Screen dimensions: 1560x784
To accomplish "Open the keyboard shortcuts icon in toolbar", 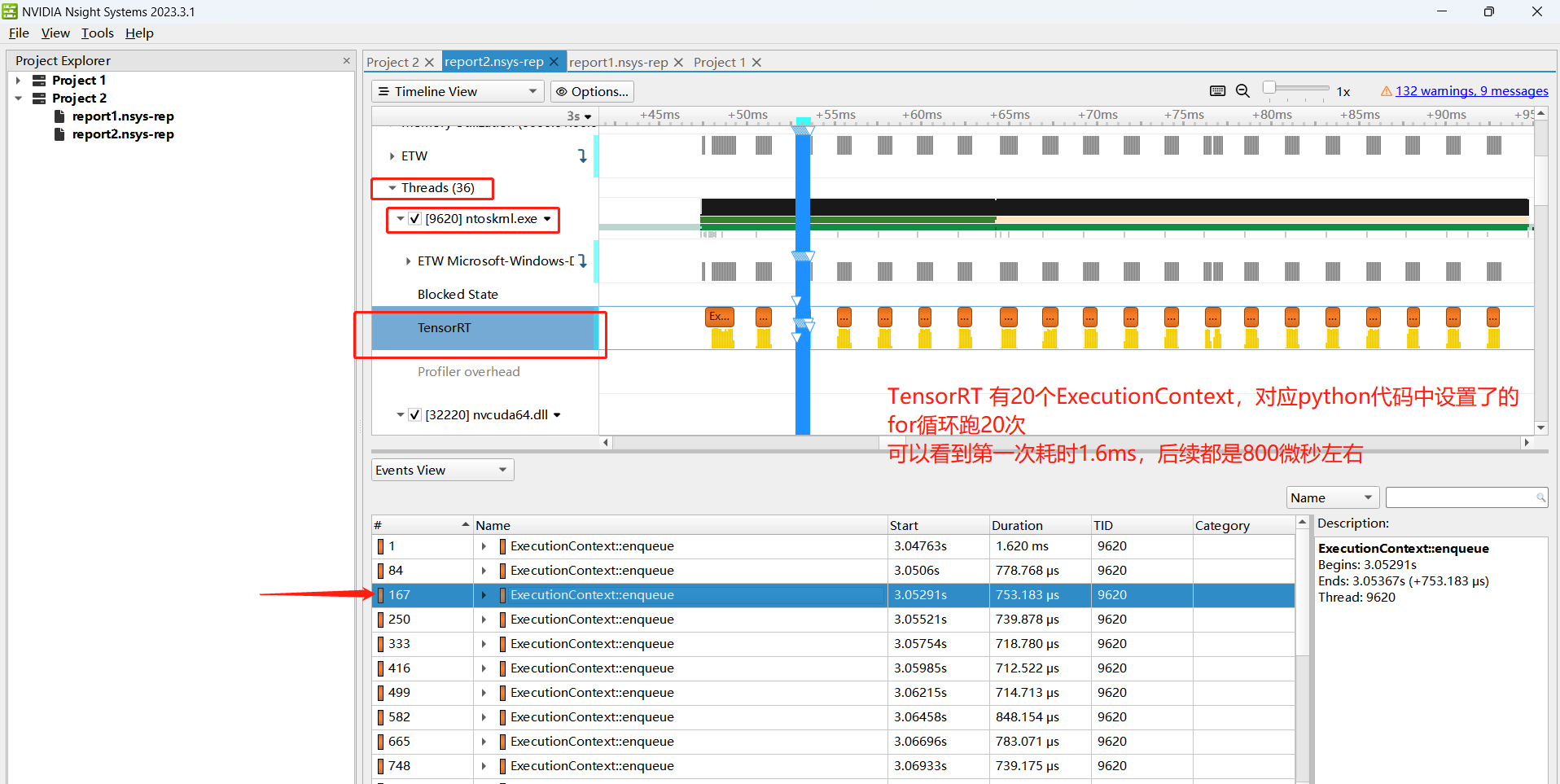I will [x=1217, y=91].
